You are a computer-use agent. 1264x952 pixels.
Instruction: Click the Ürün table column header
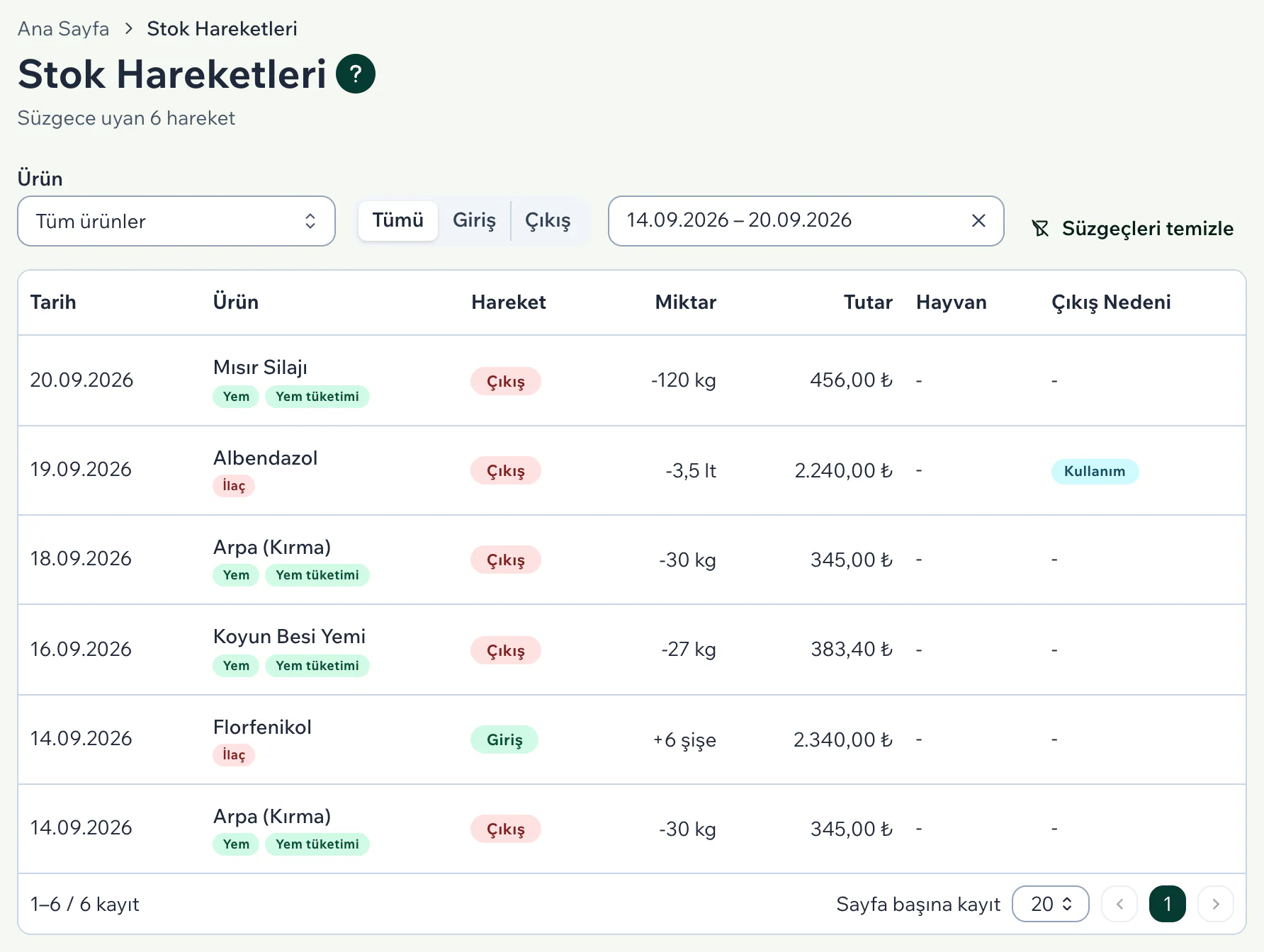pos(236,302)
